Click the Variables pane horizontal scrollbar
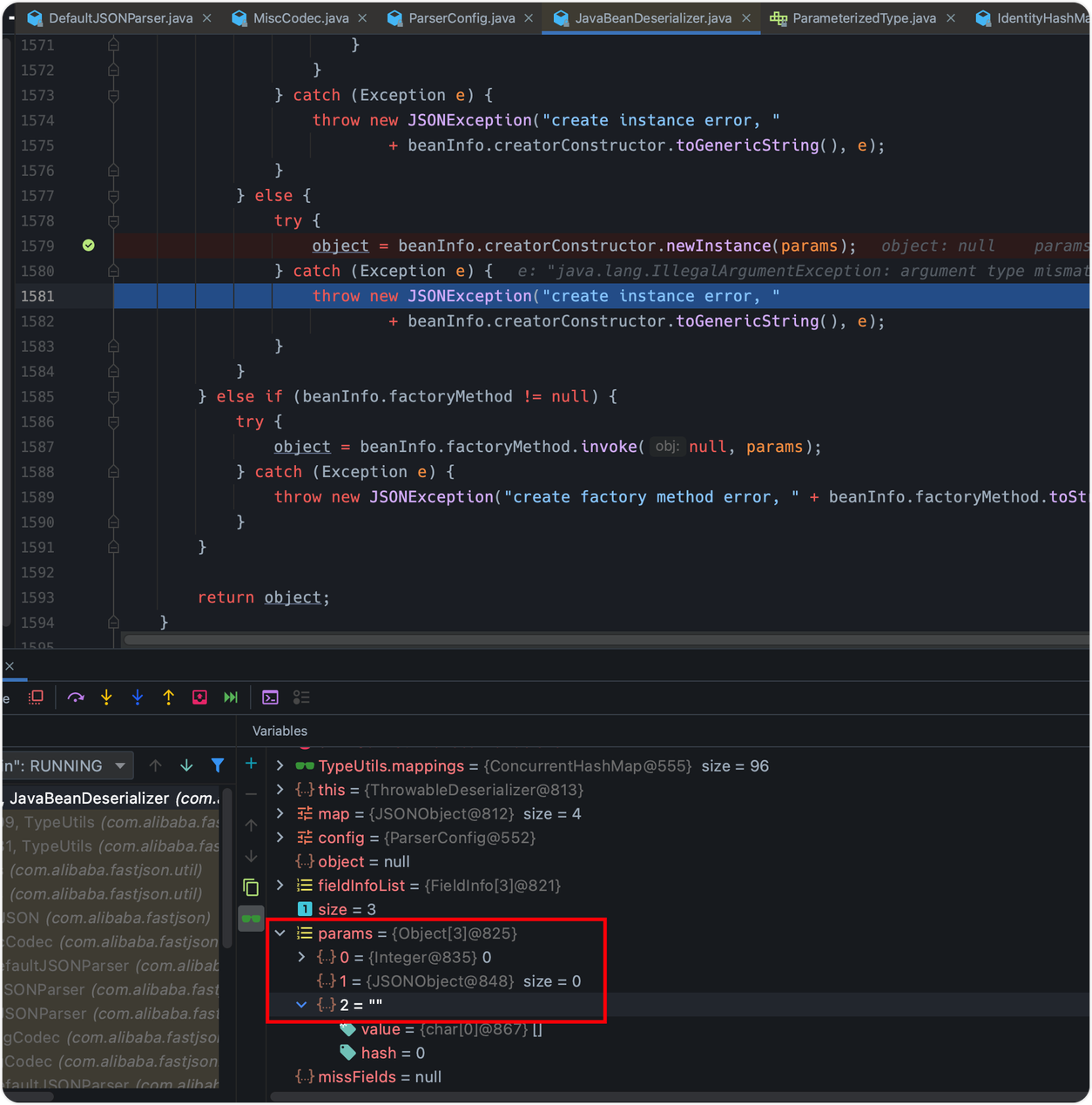The width and height of the screenshot is (1092, 1105). [679, 1096]
